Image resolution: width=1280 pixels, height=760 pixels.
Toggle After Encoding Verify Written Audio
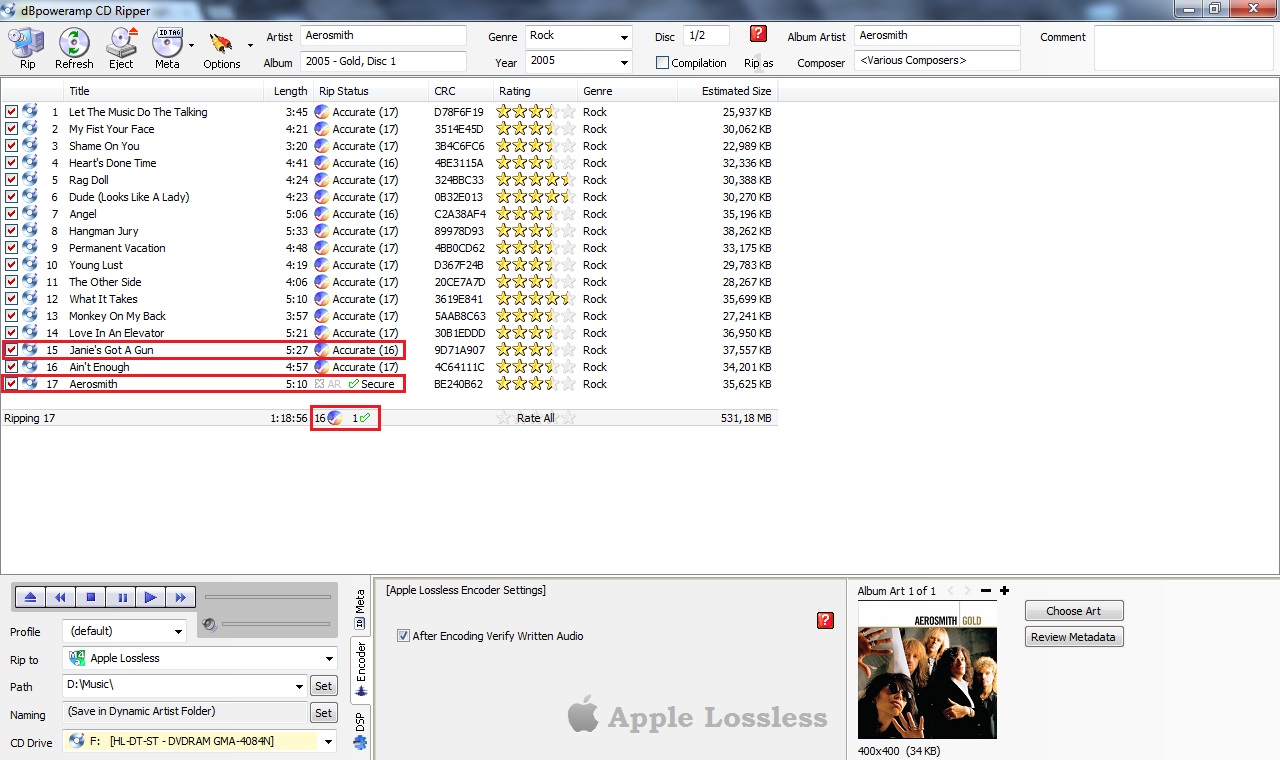(x=403, y=636)
